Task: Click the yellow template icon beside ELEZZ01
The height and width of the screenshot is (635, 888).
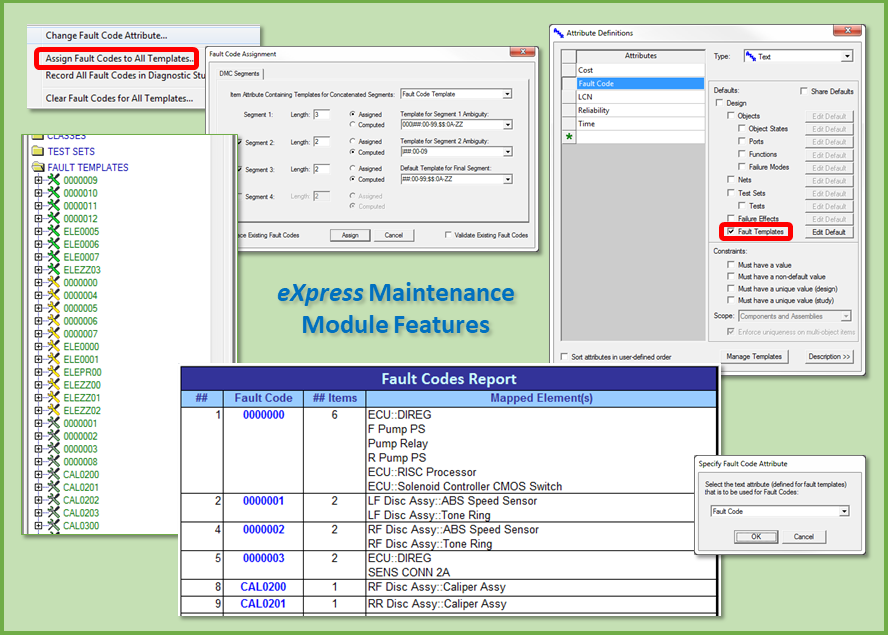Action: 54,398
